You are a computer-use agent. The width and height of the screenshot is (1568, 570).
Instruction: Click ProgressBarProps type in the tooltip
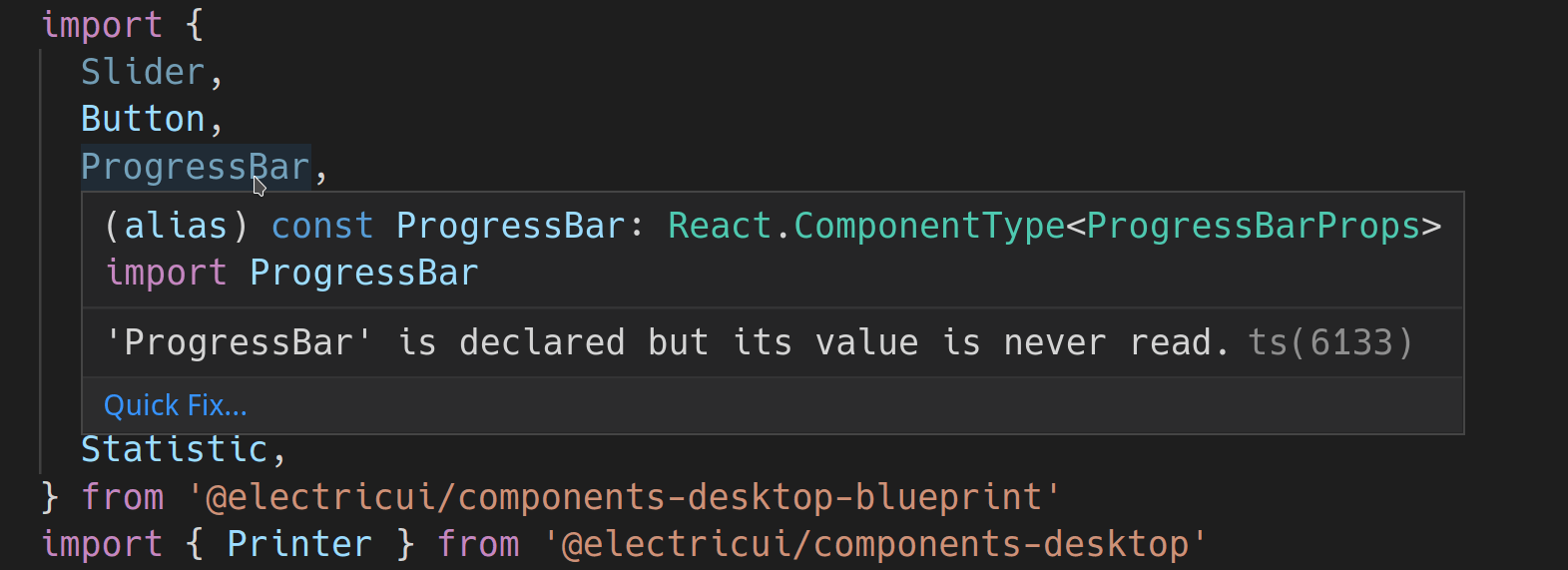coord(1253,226)
